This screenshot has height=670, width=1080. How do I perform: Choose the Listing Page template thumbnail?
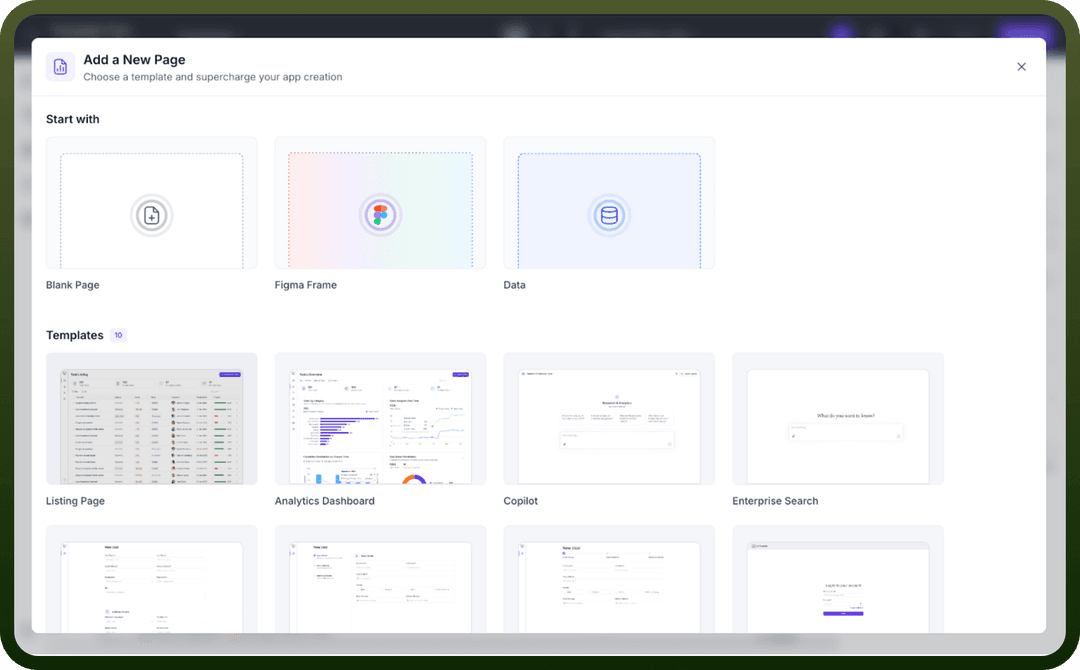click(152, 419)
